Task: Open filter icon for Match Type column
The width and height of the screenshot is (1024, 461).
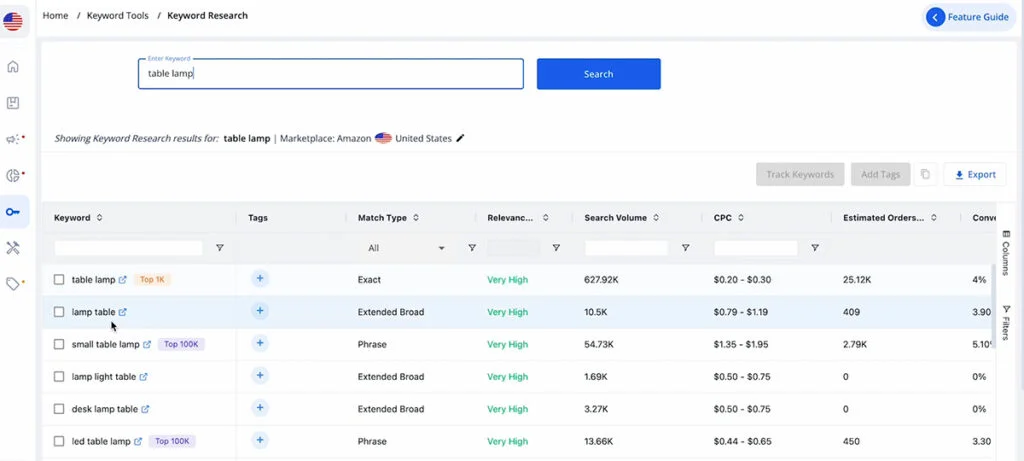Action: 472,248
